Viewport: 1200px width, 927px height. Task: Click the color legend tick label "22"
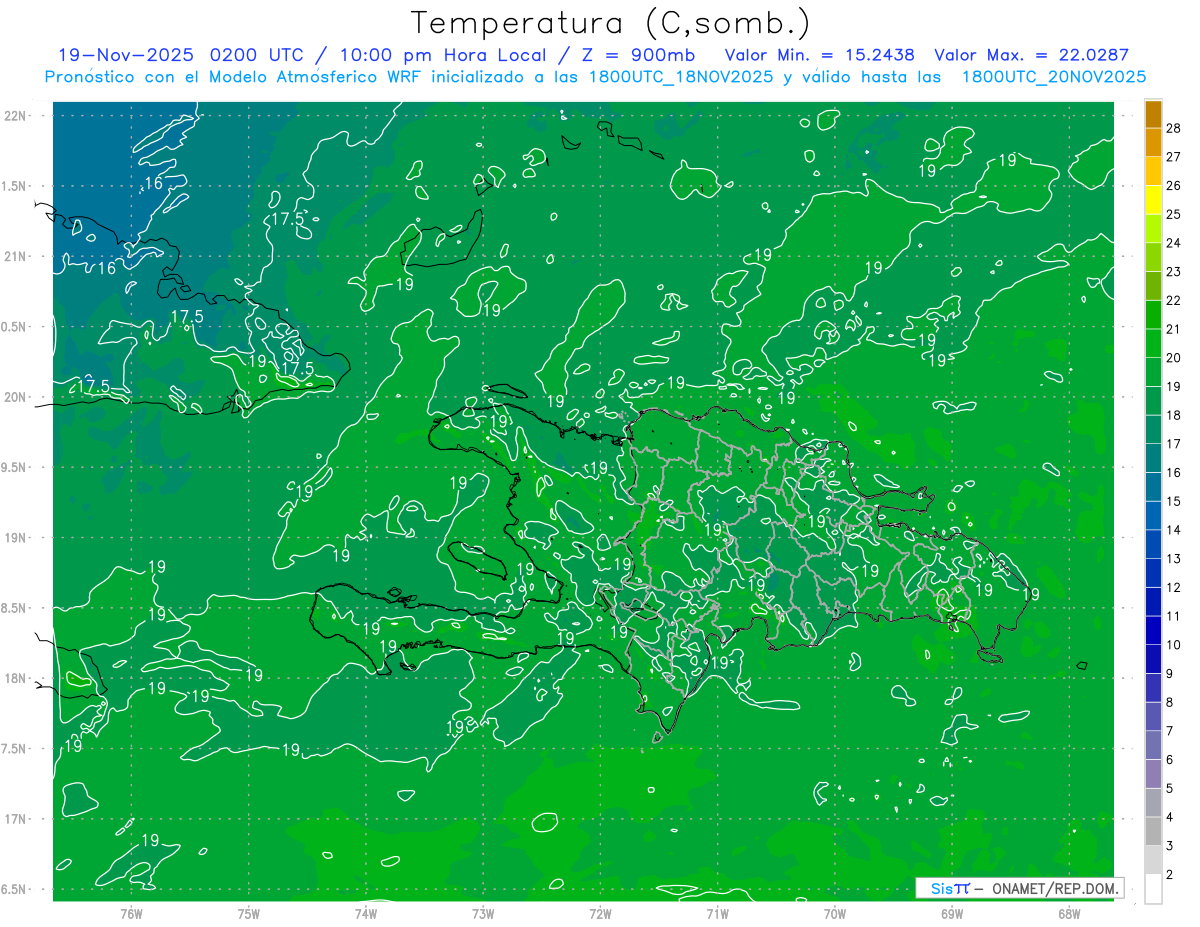coord(1173,300)
